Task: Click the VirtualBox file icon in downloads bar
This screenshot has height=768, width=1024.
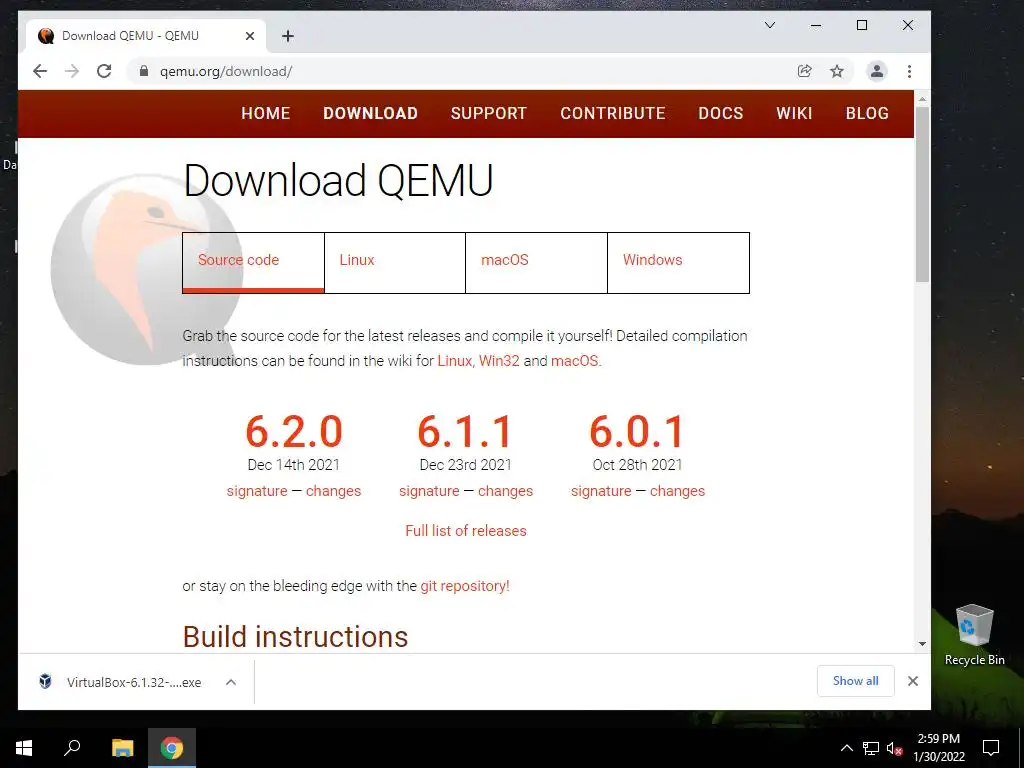Action: 45,682
